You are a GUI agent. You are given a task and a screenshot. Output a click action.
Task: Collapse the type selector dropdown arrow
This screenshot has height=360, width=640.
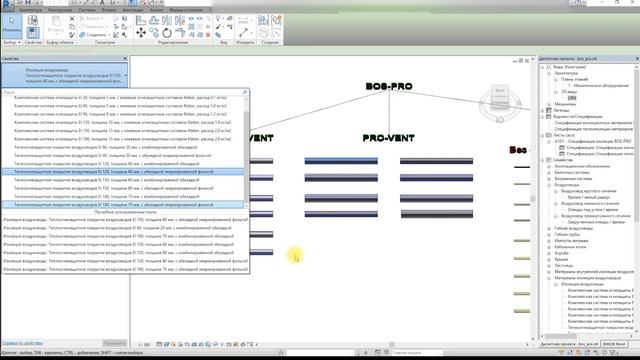[125, 76]
